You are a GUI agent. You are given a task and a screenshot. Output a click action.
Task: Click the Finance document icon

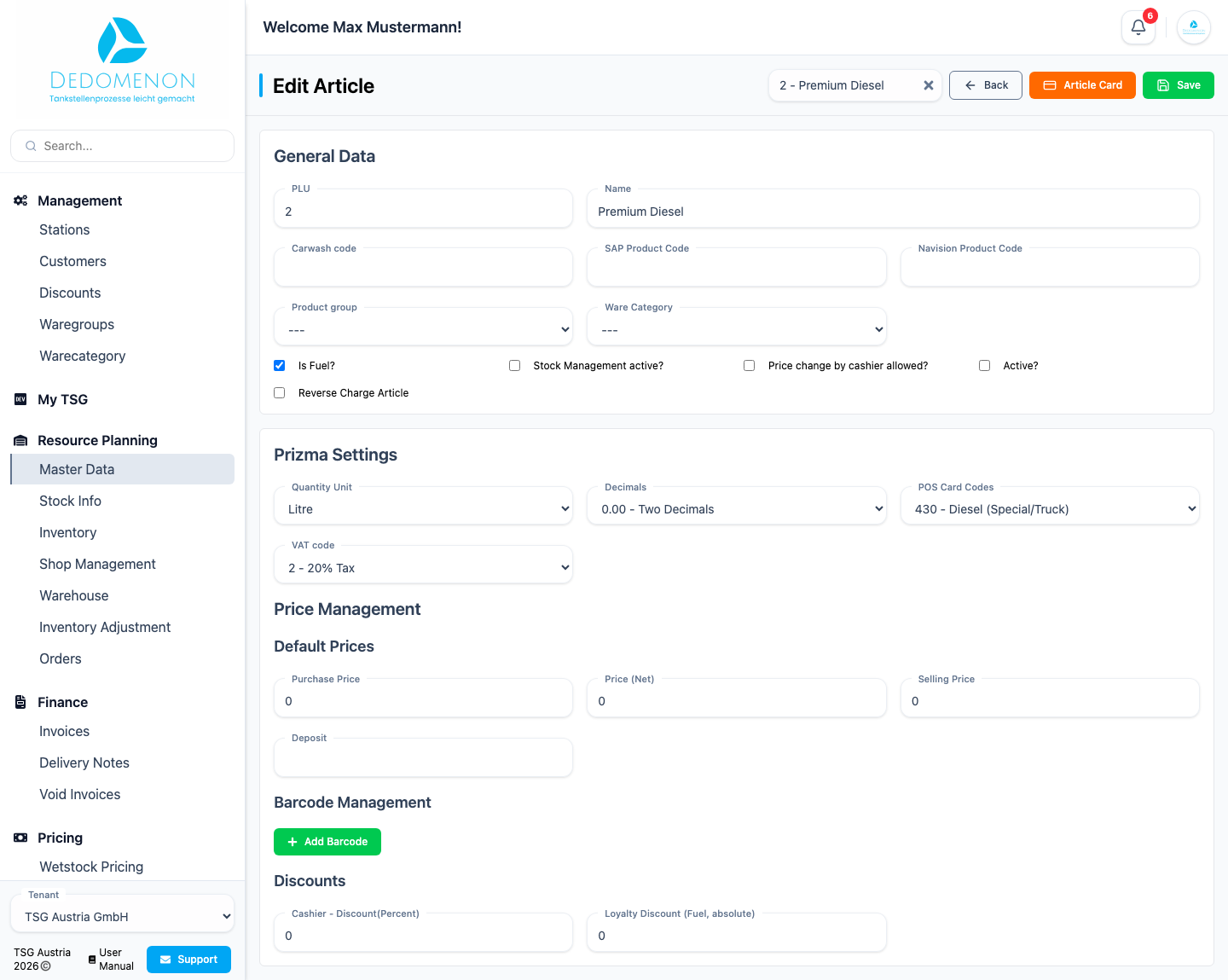tap(20, 702)
